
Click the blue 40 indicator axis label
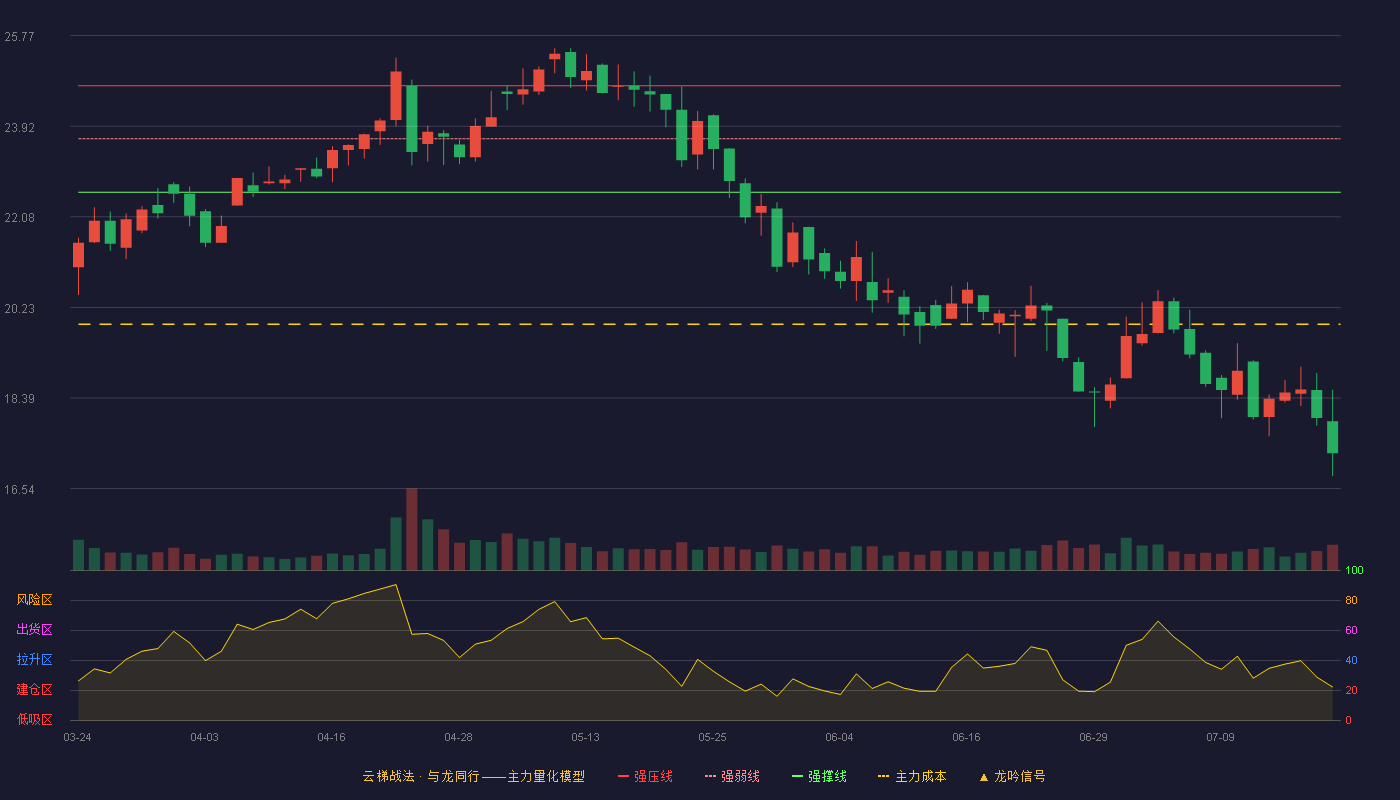point(1351,660)
